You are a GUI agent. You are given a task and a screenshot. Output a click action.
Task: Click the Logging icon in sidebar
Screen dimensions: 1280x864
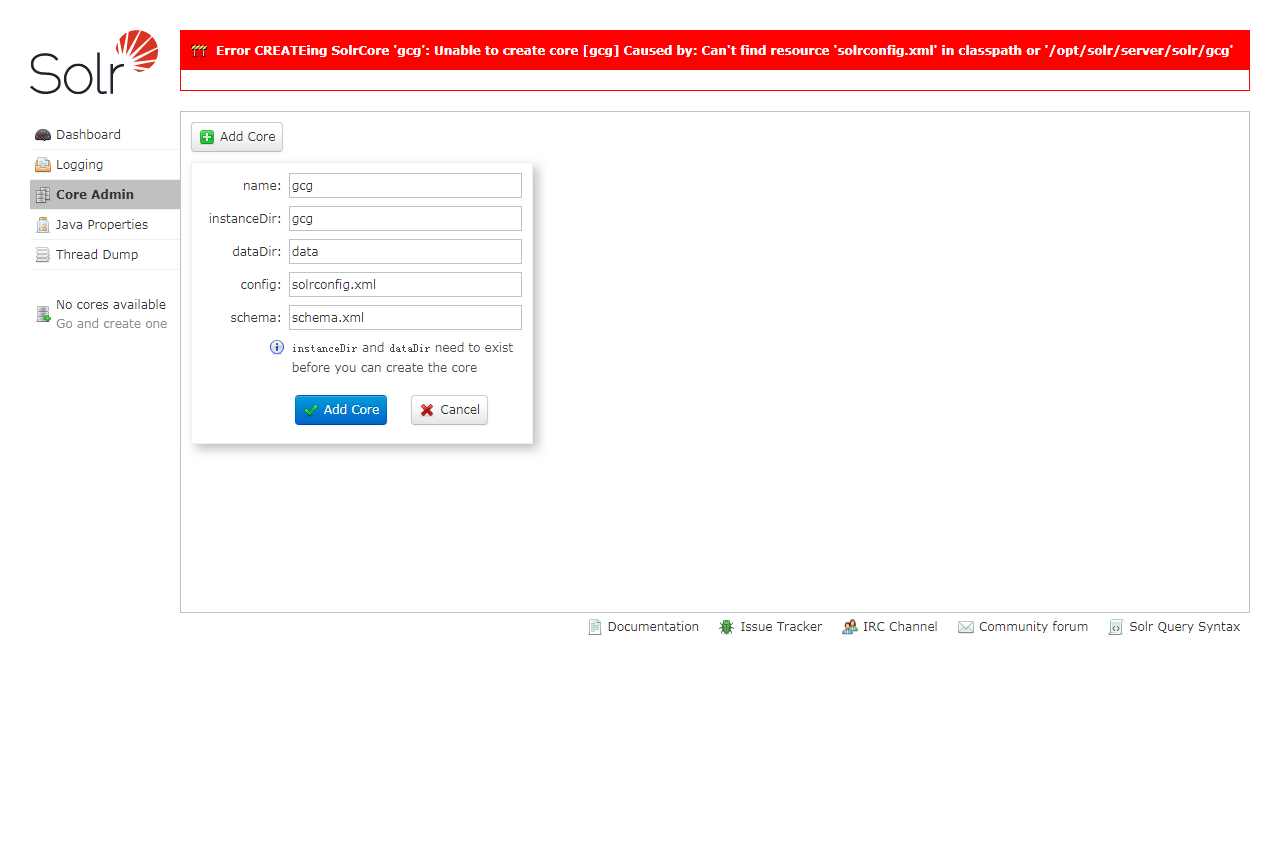pos(43,165)
